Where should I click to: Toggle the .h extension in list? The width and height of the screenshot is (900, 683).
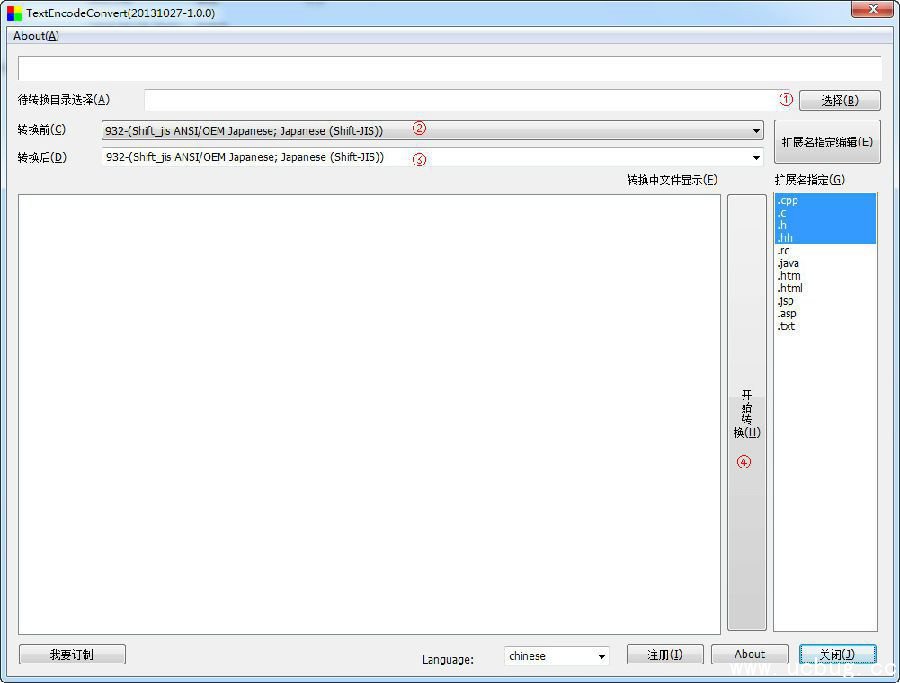tap(783, 226)
